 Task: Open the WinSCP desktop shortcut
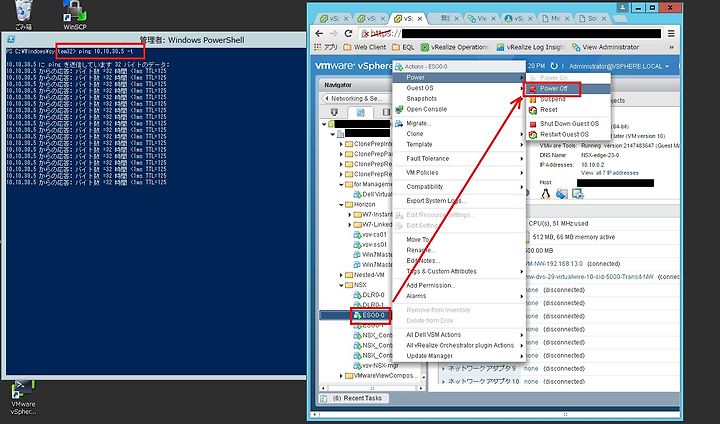click(x=75, y=14)
